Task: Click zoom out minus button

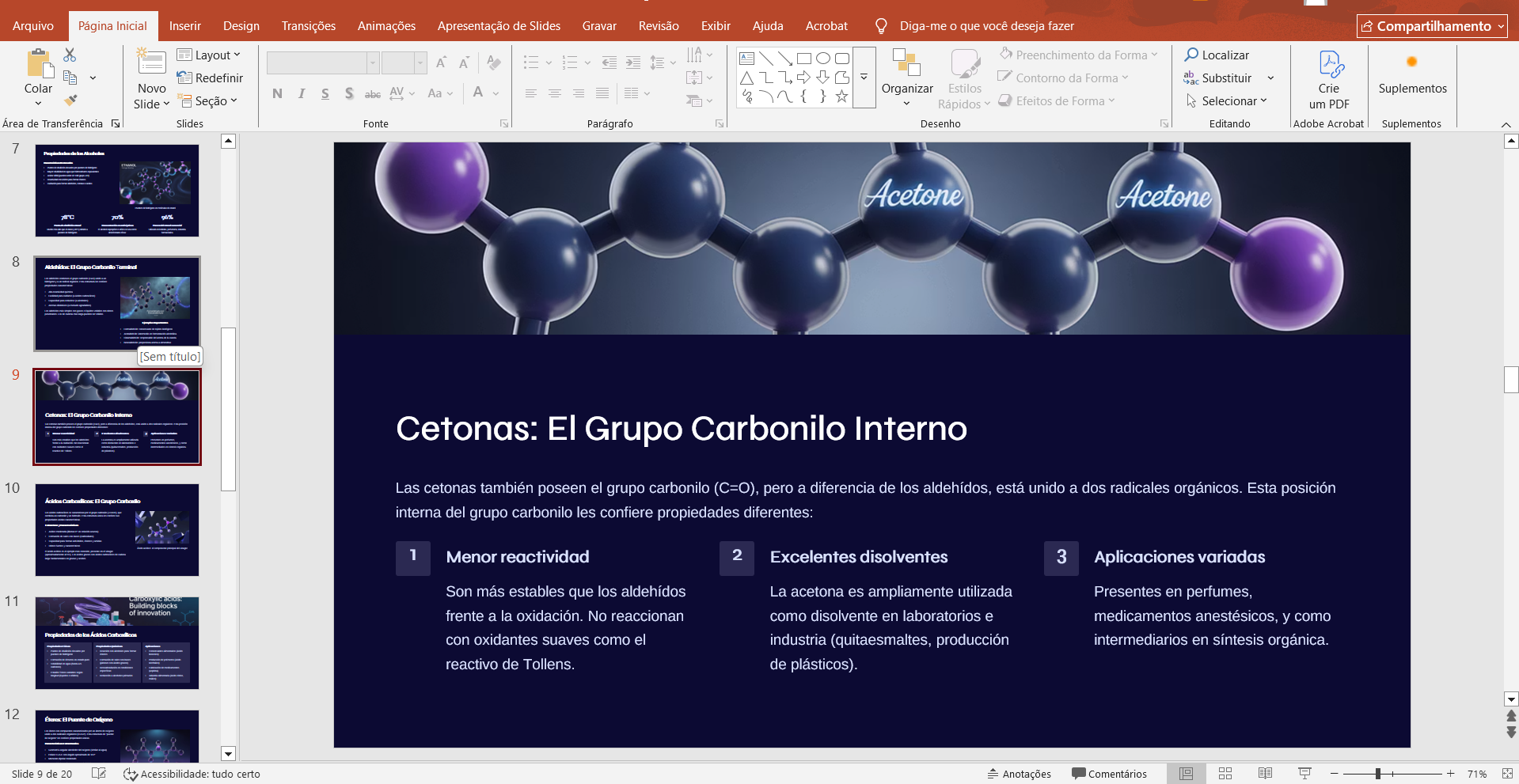Action: (x=1334, y=774)
